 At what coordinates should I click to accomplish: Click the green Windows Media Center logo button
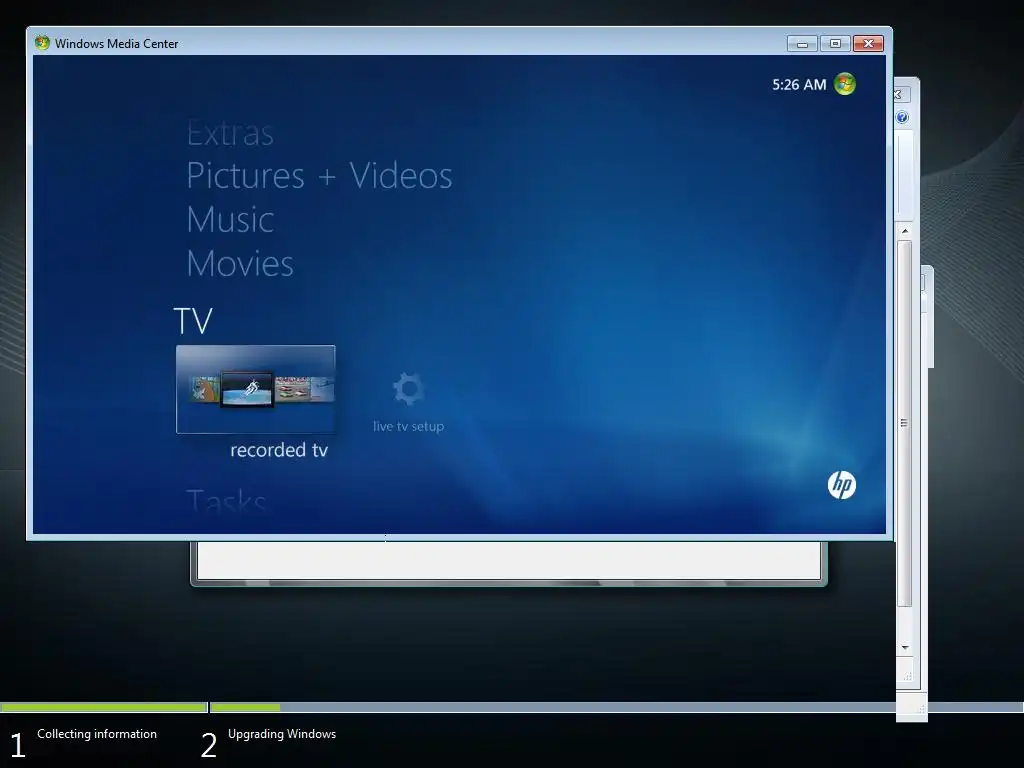(844, 84)
